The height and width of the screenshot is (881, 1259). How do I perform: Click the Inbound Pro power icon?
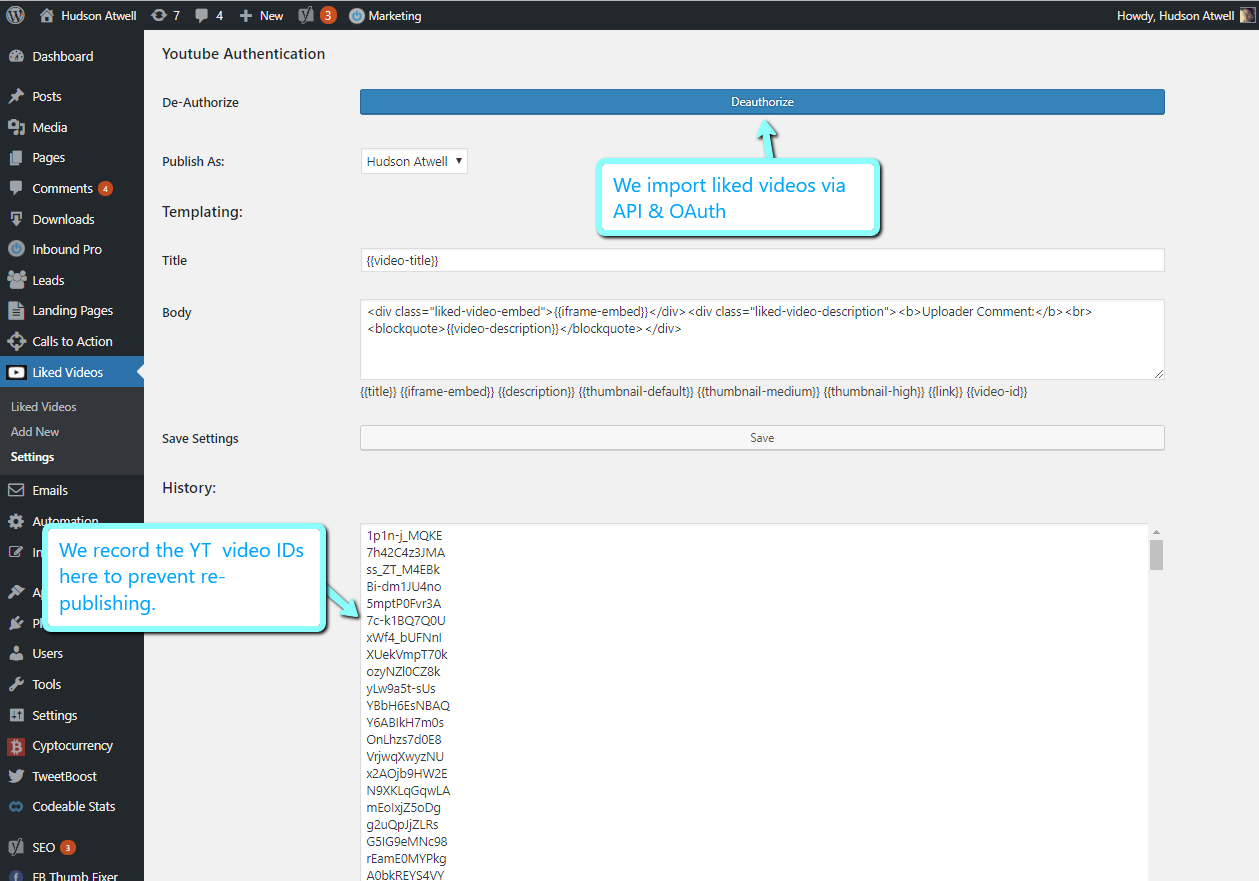16,249
